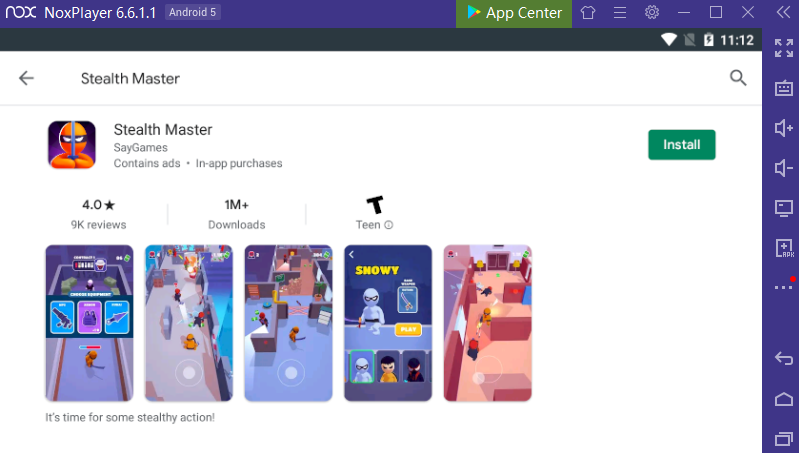Image resolution: width=799 pixels, height=453 pixels.
Task: Open recent apps button in sidebar
Action: pyautogui.click(x=784, y=439)
